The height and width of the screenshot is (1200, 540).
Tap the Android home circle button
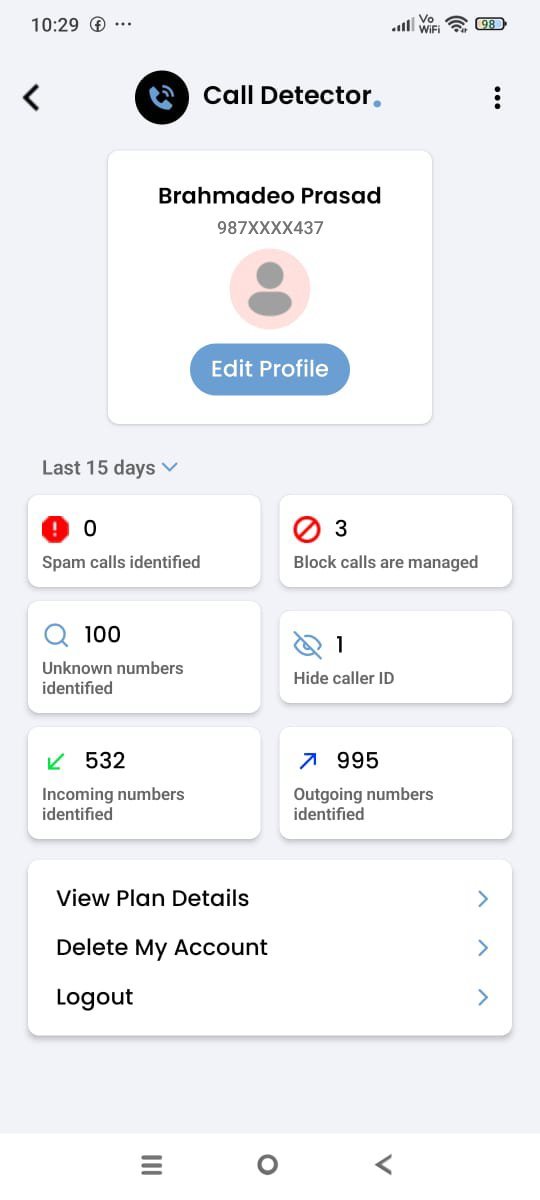267,1164
